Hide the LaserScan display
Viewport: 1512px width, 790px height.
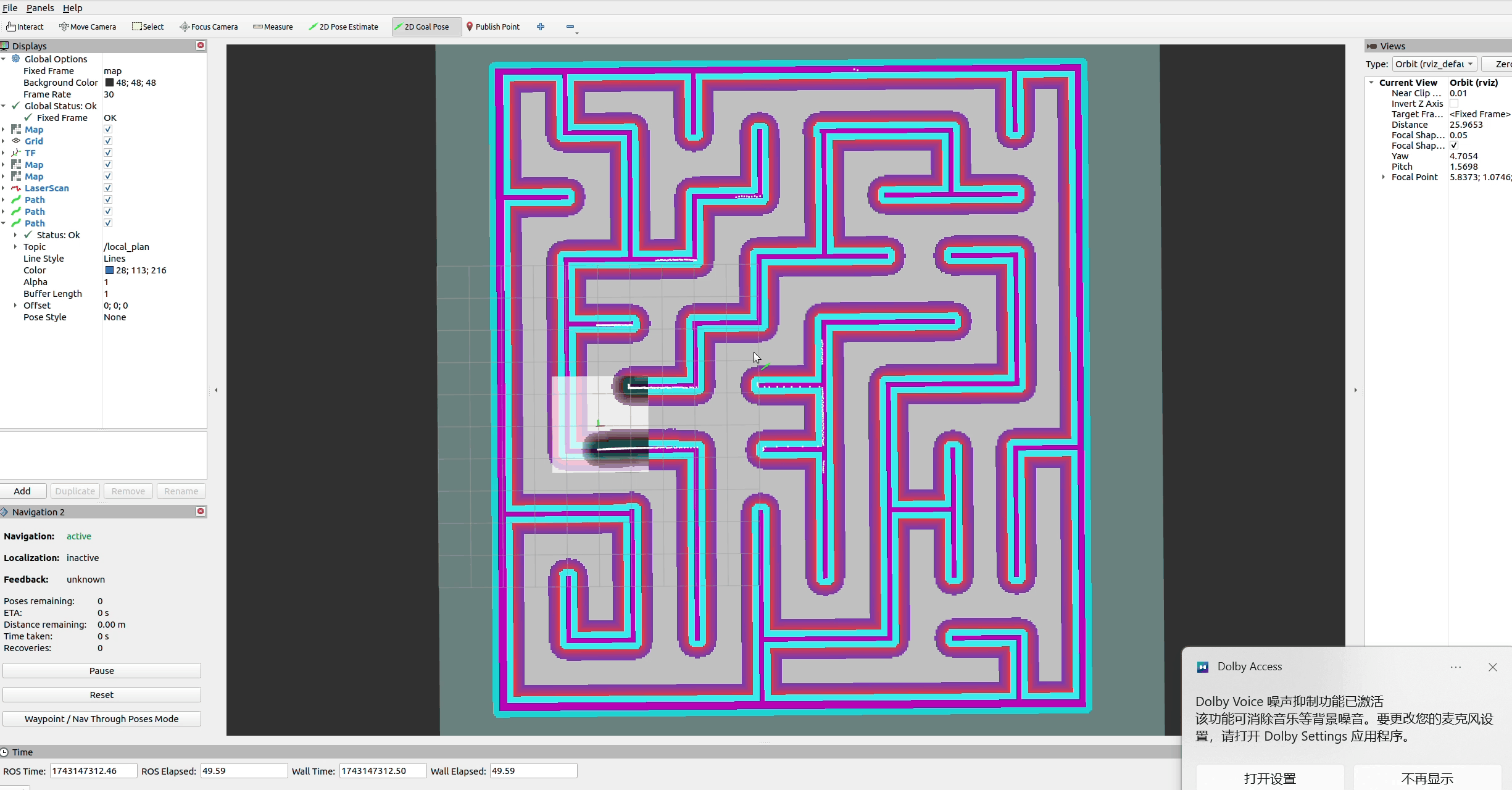tap(107, 188)
